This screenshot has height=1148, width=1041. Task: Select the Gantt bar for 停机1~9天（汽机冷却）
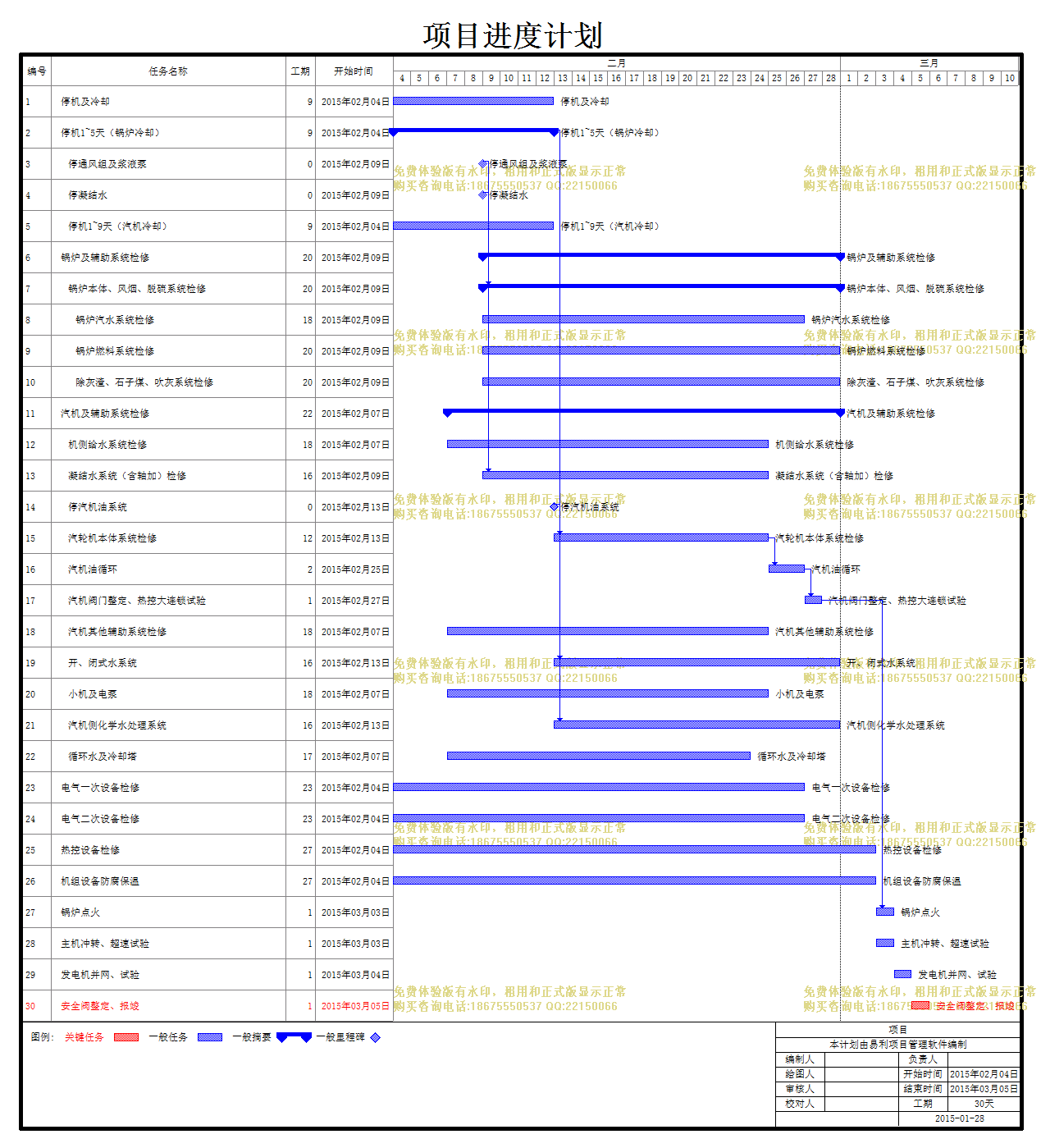tap(473, 226)
